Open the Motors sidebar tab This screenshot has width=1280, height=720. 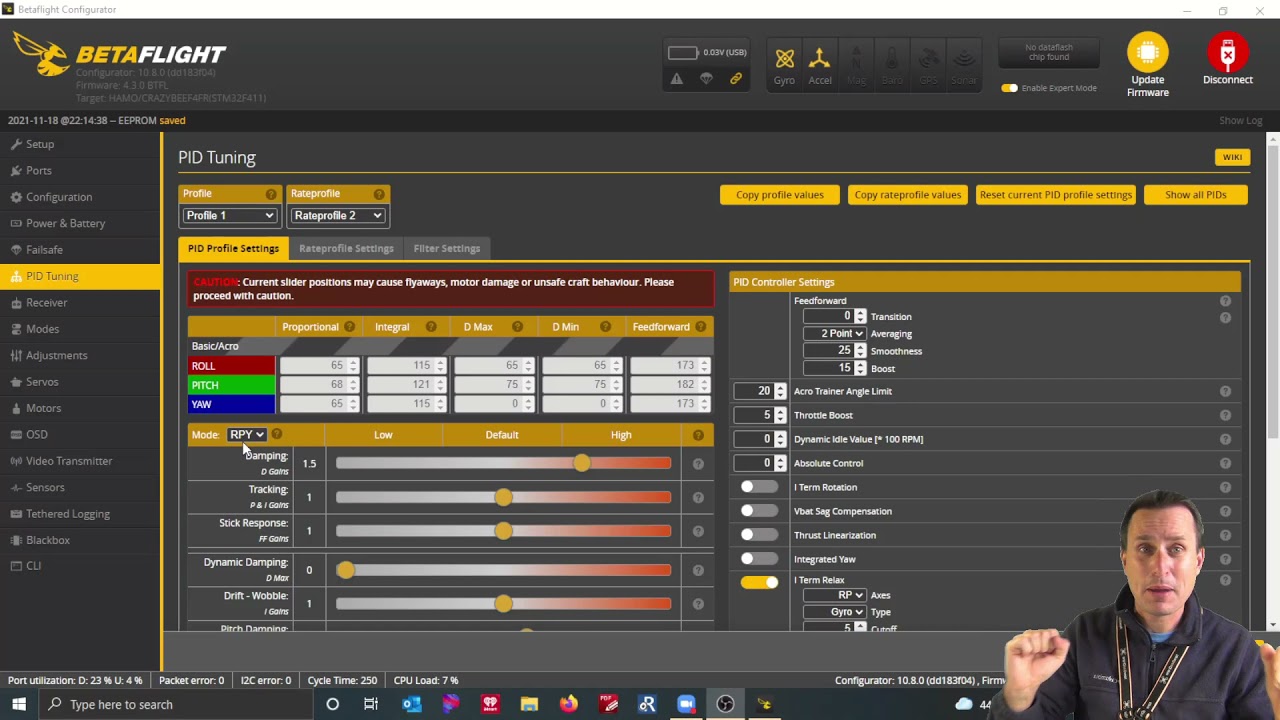coord(80,408)
